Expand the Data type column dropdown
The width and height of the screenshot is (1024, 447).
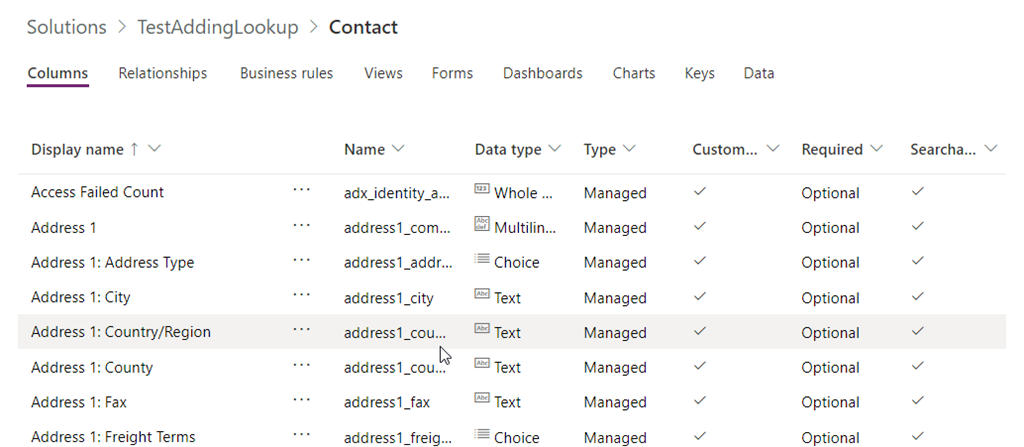pyautogui.click(x=555, y=149)
